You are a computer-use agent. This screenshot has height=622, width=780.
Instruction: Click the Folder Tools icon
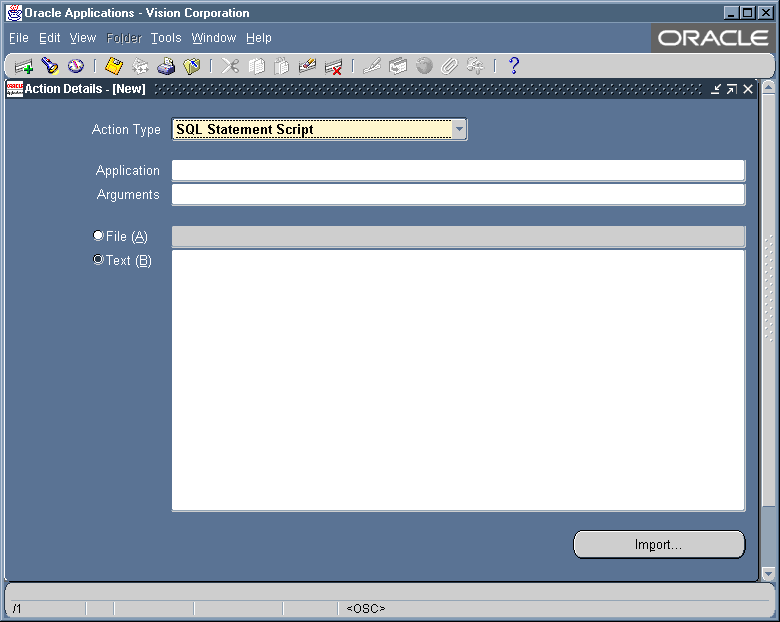[475, 66]
